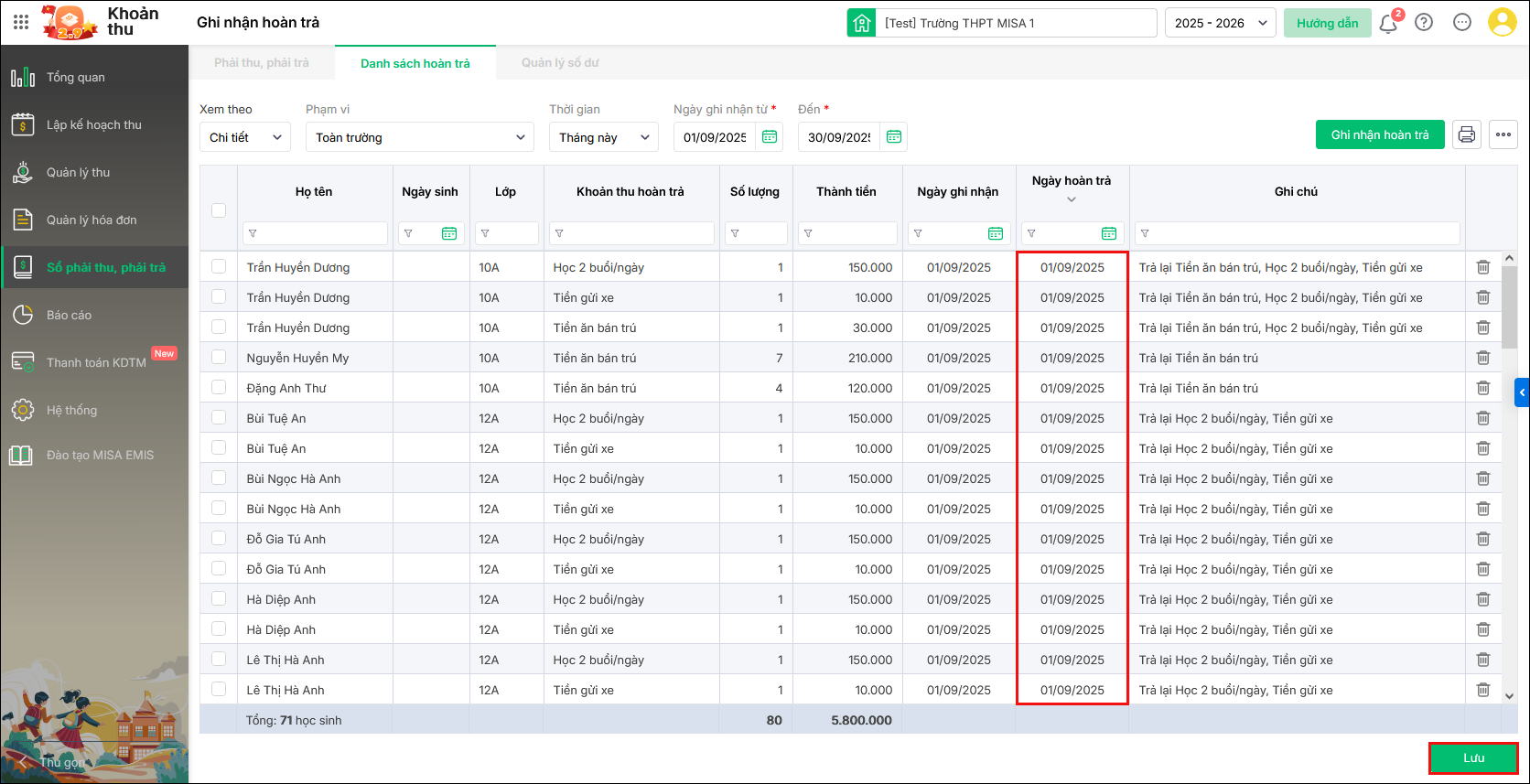Image resolution: width=1530 pixels, height=784 pixels.
Task: Click the 'Họ tên' column filter field
Action: tap(315, 233)
